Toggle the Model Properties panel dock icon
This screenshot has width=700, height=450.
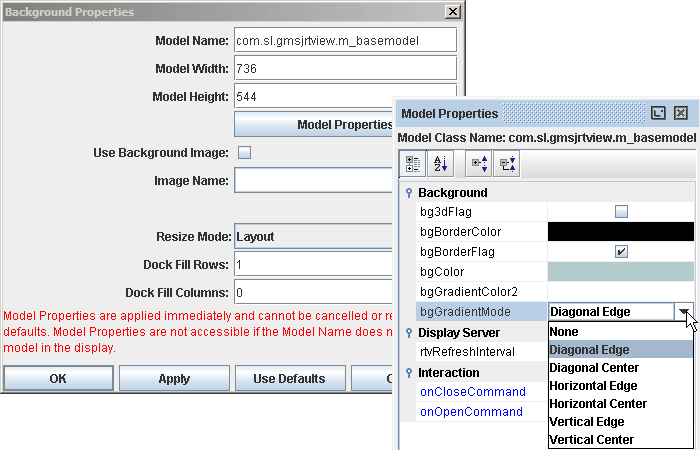[x=658, y=113]
